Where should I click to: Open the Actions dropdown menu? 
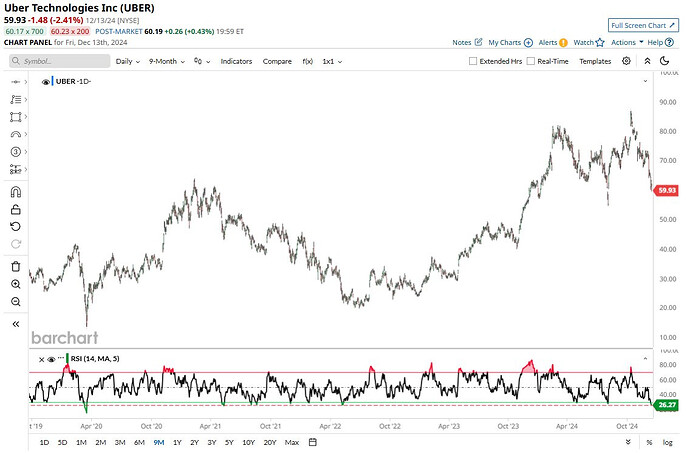click(626, 43)
